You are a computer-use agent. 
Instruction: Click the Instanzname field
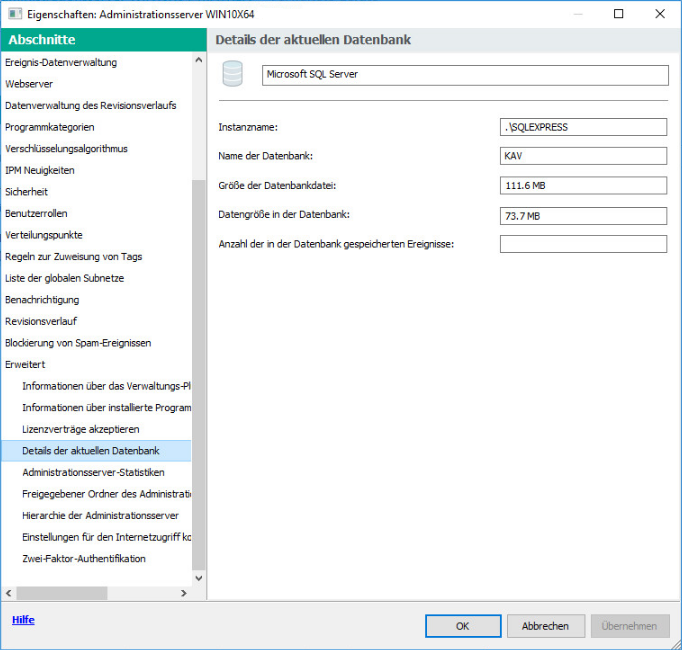pos(583,127)
